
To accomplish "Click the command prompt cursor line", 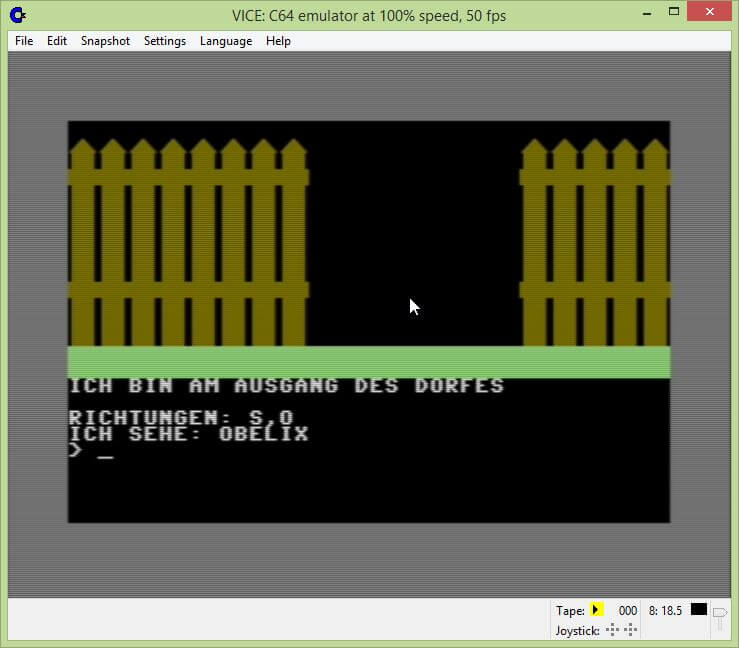I will [91, 450].
